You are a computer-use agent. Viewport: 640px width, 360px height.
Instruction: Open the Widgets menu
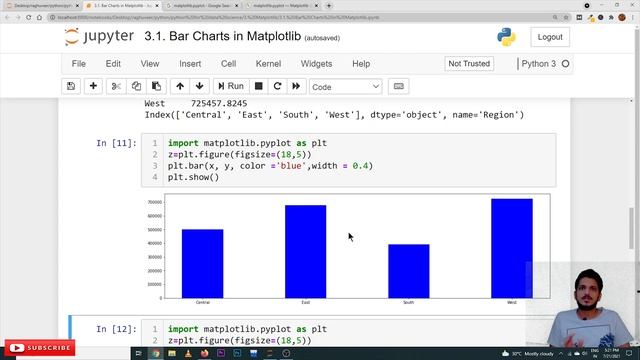pos(316,64)
